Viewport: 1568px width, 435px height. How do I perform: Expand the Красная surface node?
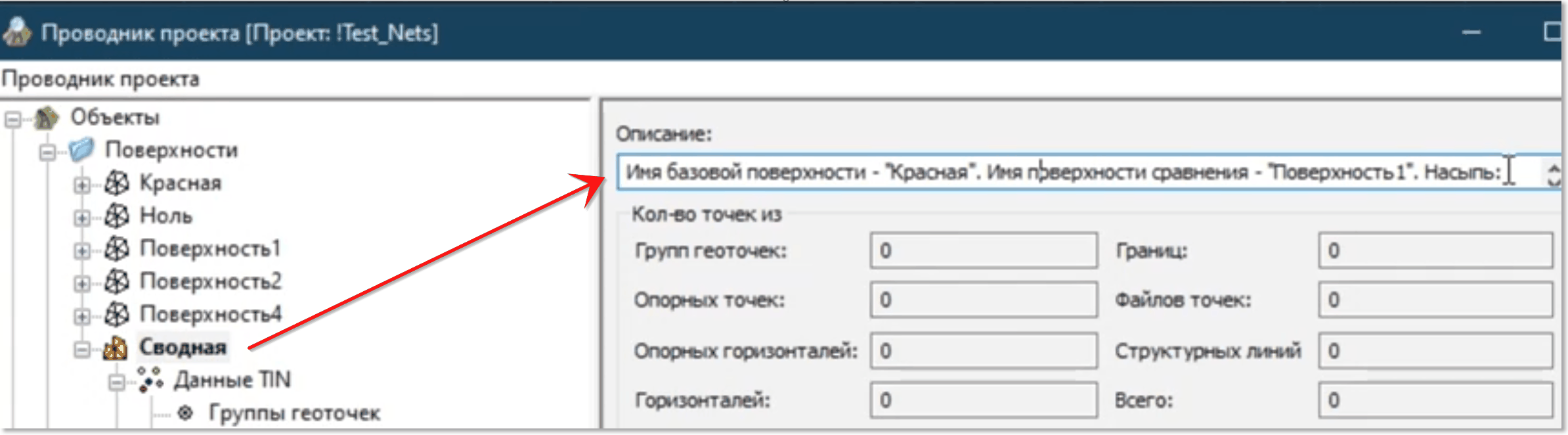tap(81, 185)
